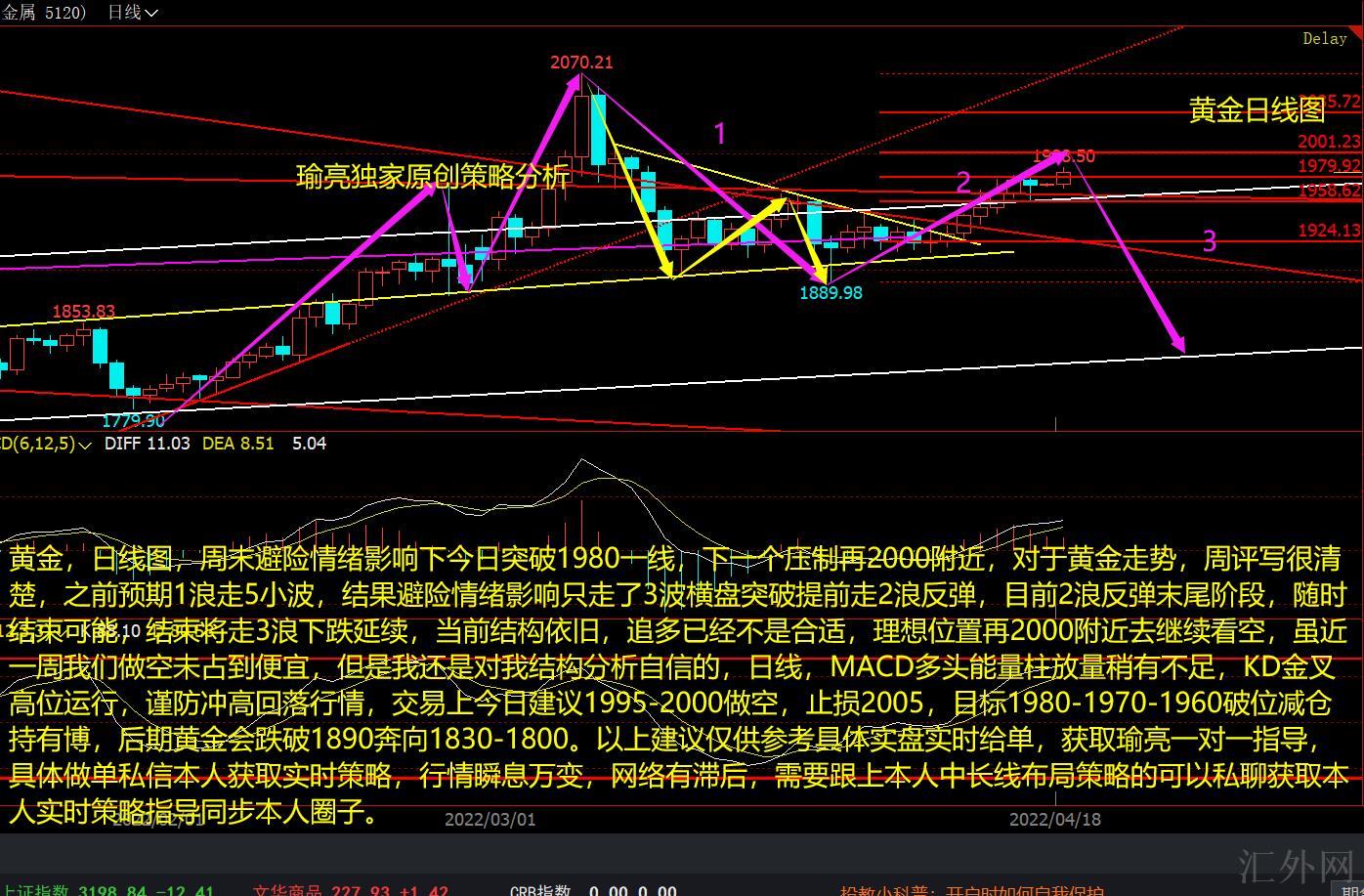
Task: Click the 1924.13 price level label
Action: pyautogui.click(x=1329, y=231)
